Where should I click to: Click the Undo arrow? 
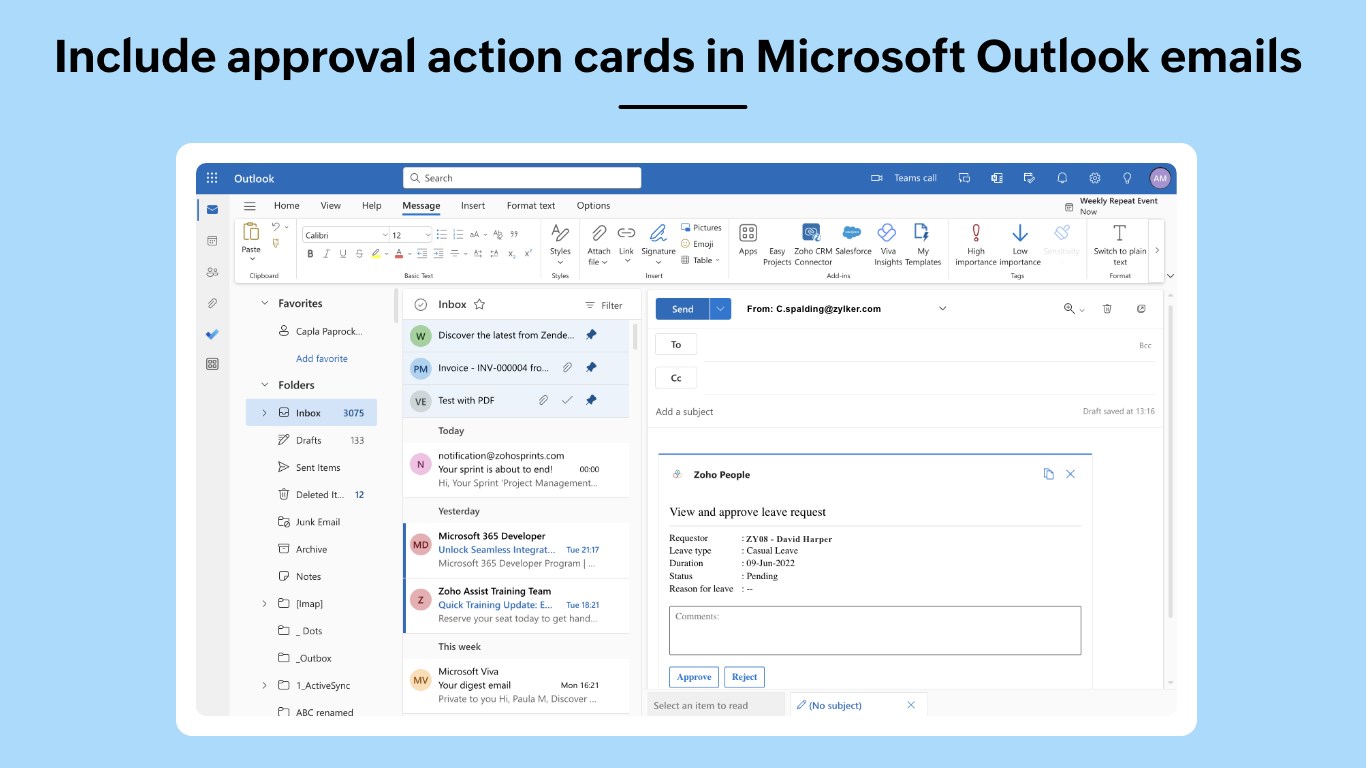276,227
